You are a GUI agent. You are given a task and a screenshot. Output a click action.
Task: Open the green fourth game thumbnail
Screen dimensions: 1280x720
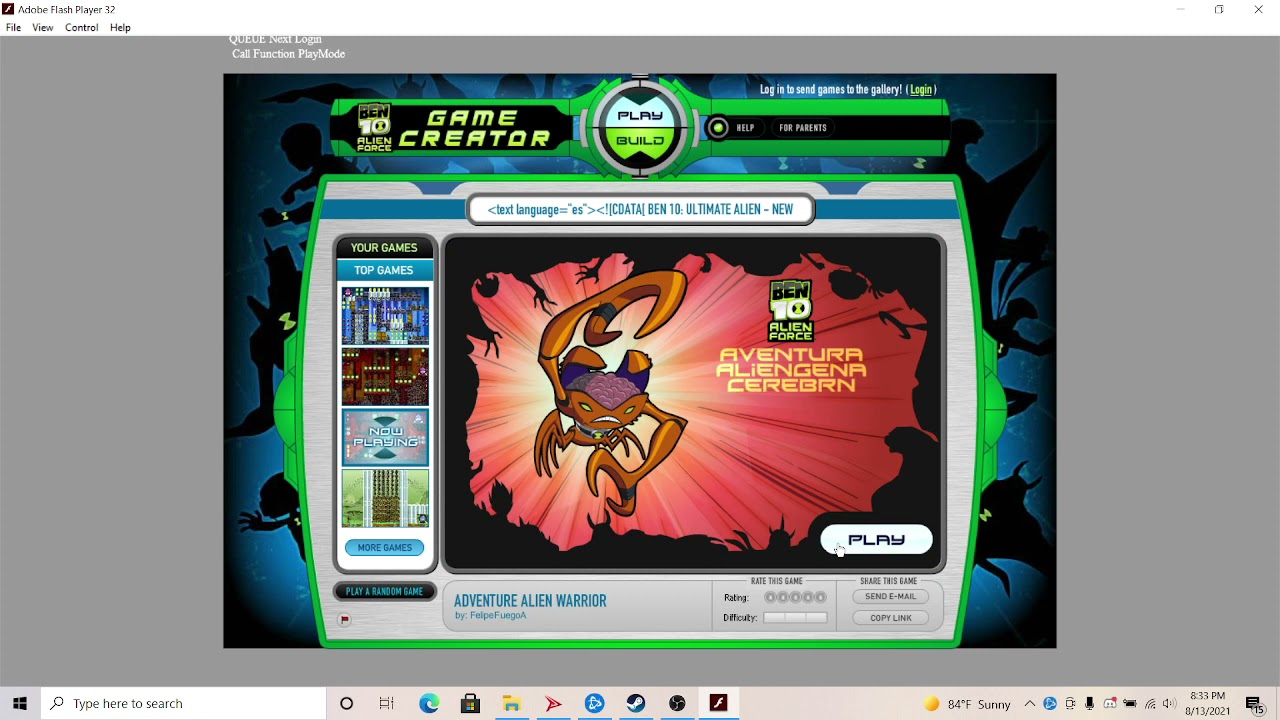click(385, 498)
